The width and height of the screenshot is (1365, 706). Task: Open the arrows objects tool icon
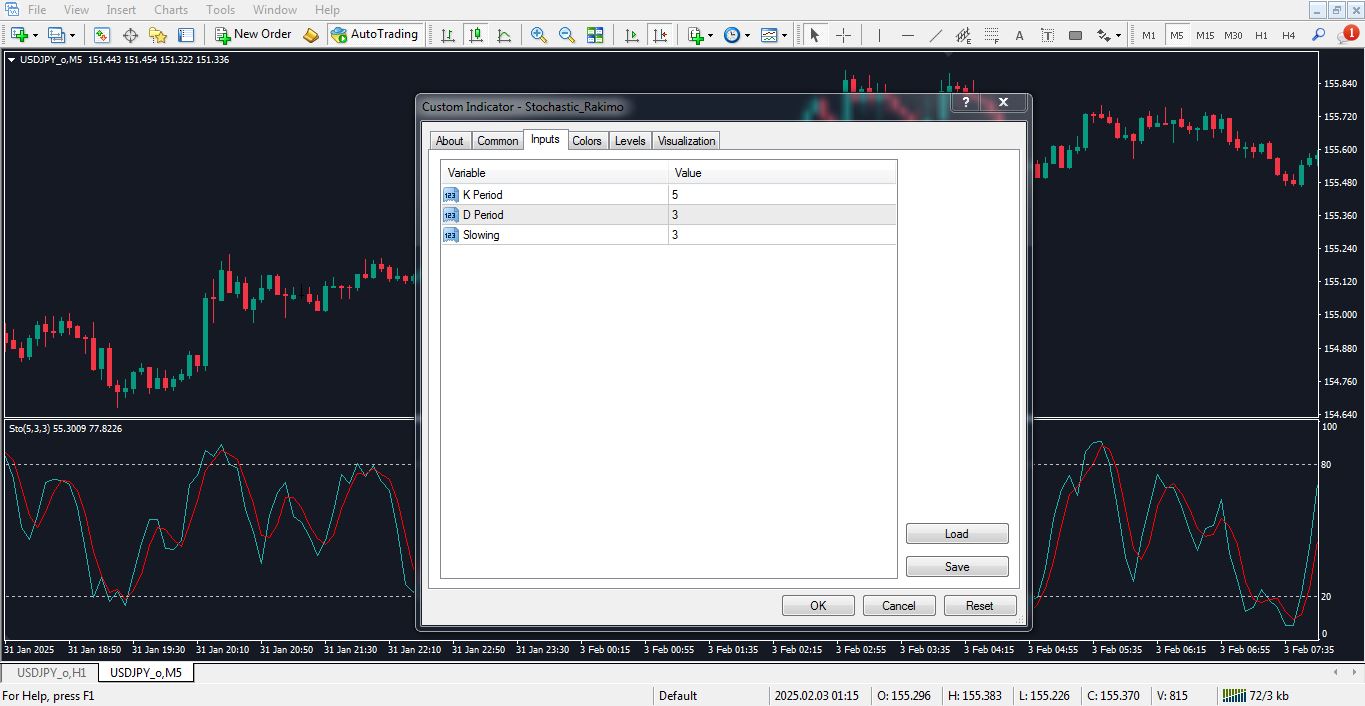[1103, 35]
